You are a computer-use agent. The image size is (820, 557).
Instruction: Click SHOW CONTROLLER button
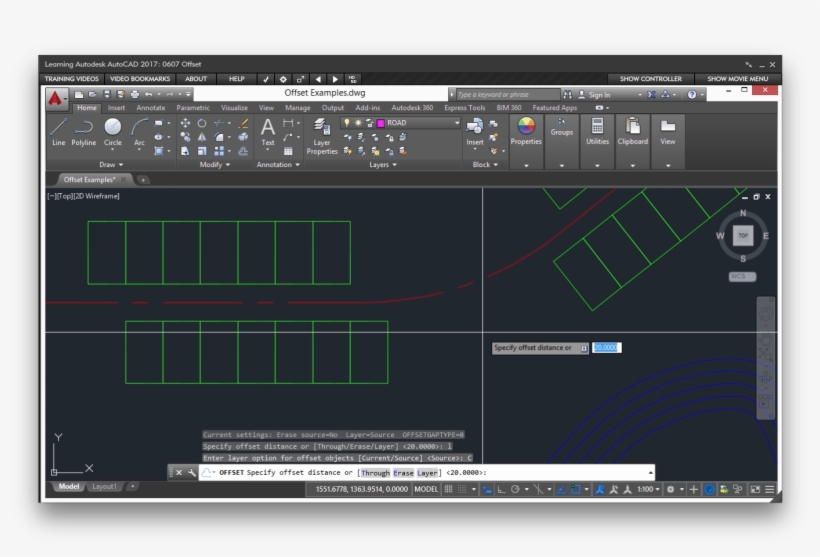pyautogui.click(x=651, y=79)
